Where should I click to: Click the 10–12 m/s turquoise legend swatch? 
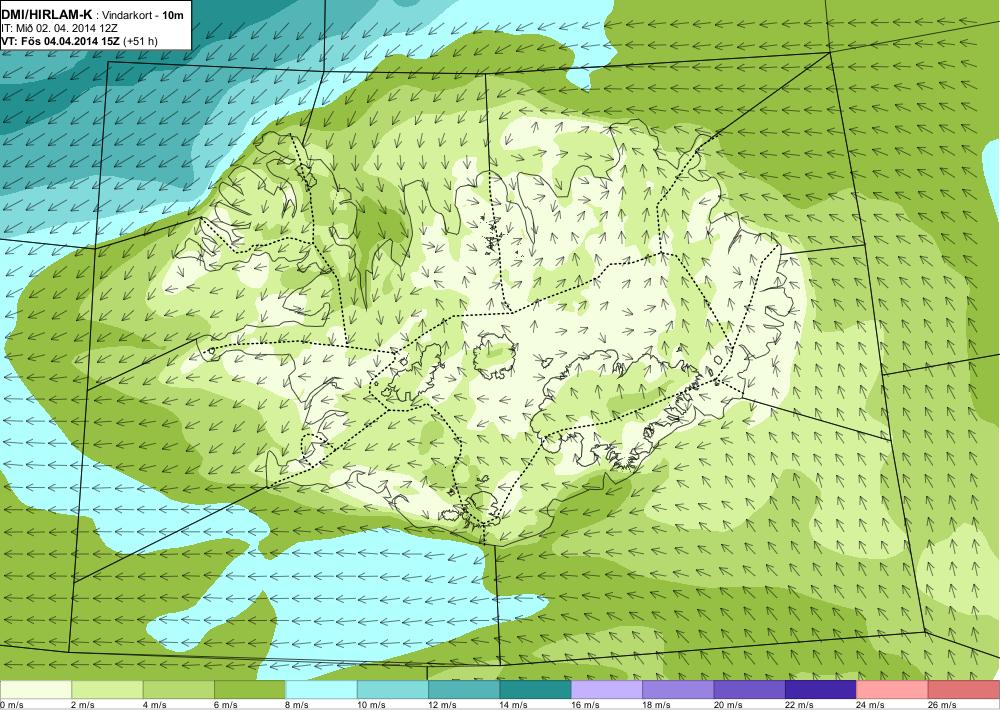point(393,690)
